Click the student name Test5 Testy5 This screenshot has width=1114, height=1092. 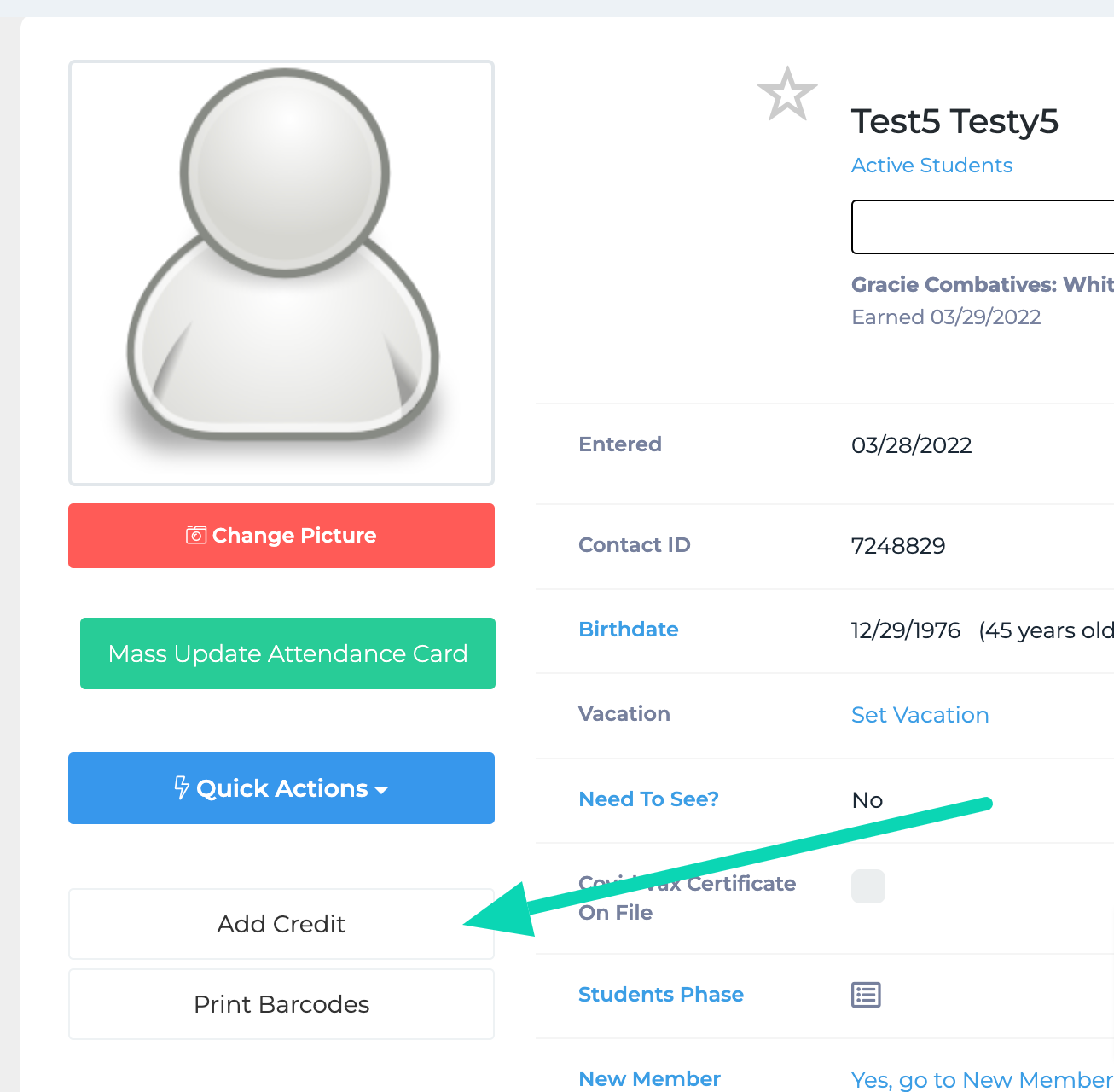[x=954, y=121]
